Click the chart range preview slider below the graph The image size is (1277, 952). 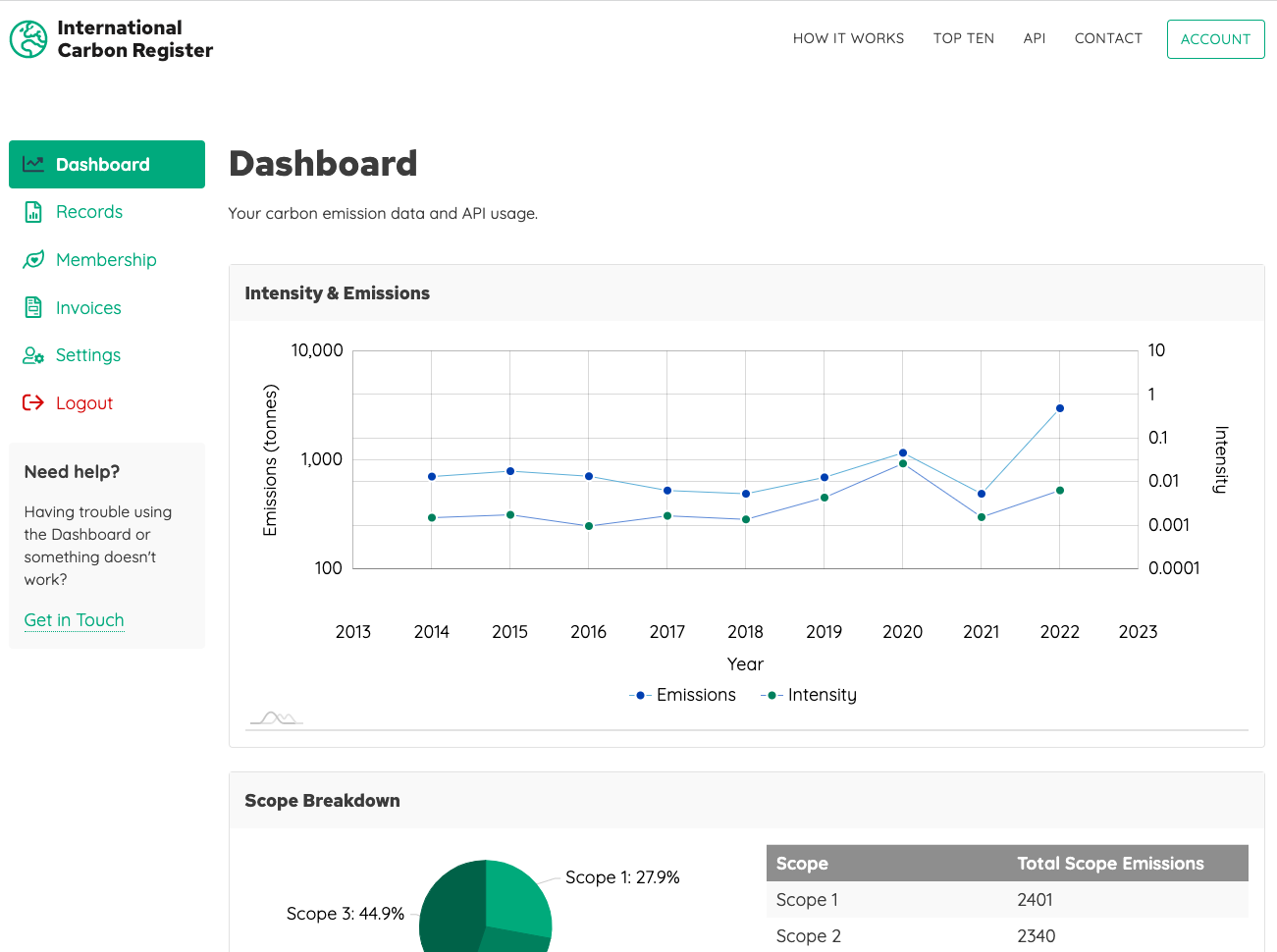(275, 717)
